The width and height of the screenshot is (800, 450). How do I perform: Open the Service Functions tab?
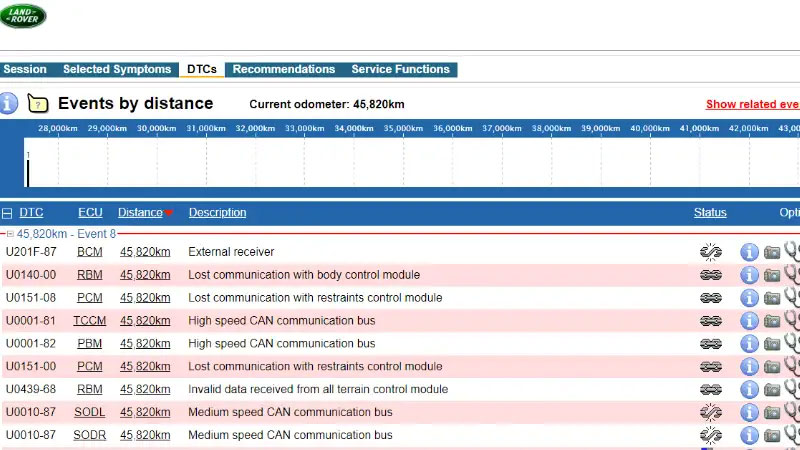tap(400, 70)
